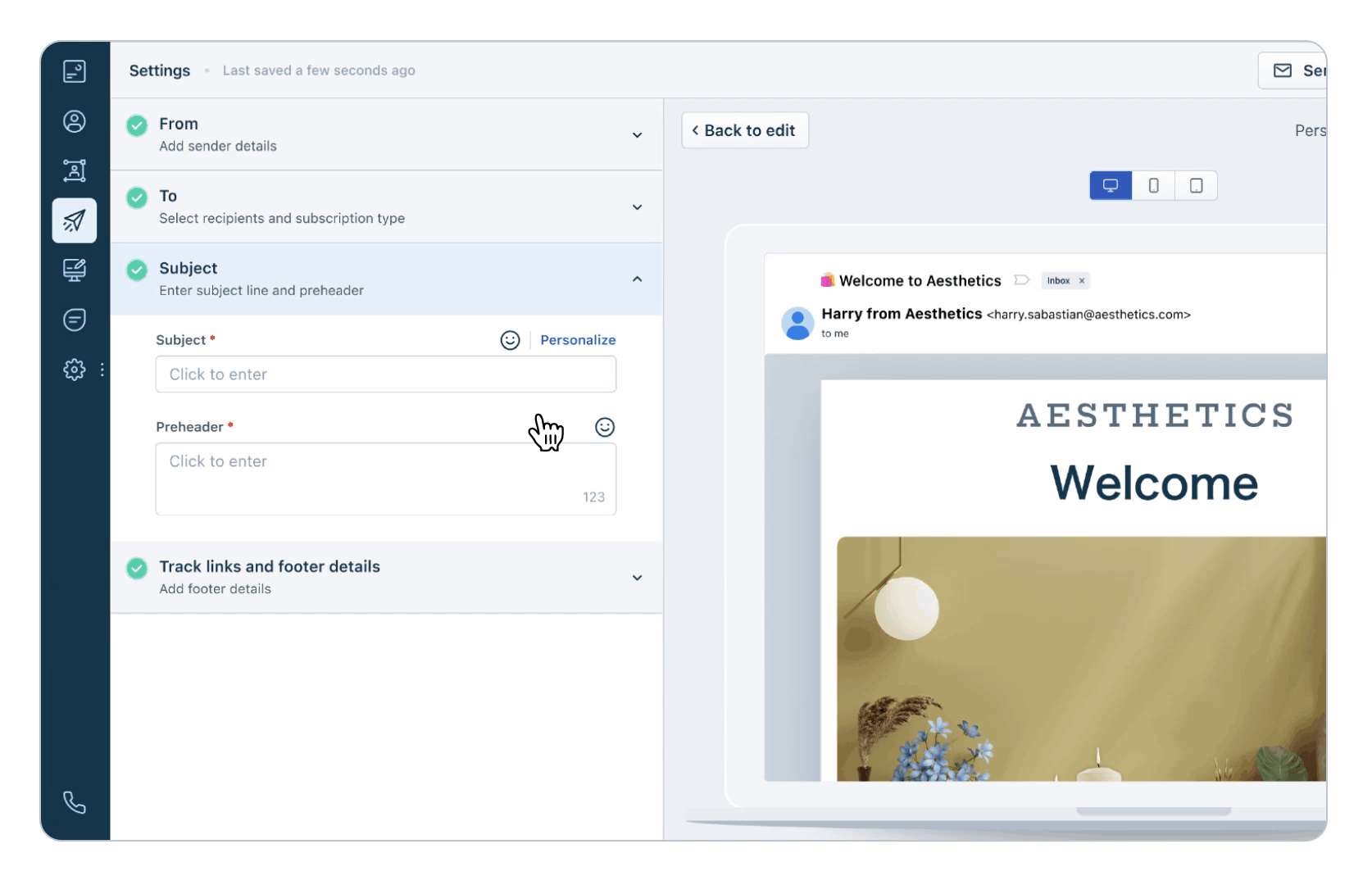Open the dashboard icon in the sidebar
Image resolution: width=1372 pixels, height=885 pixels.
[74, 71]
